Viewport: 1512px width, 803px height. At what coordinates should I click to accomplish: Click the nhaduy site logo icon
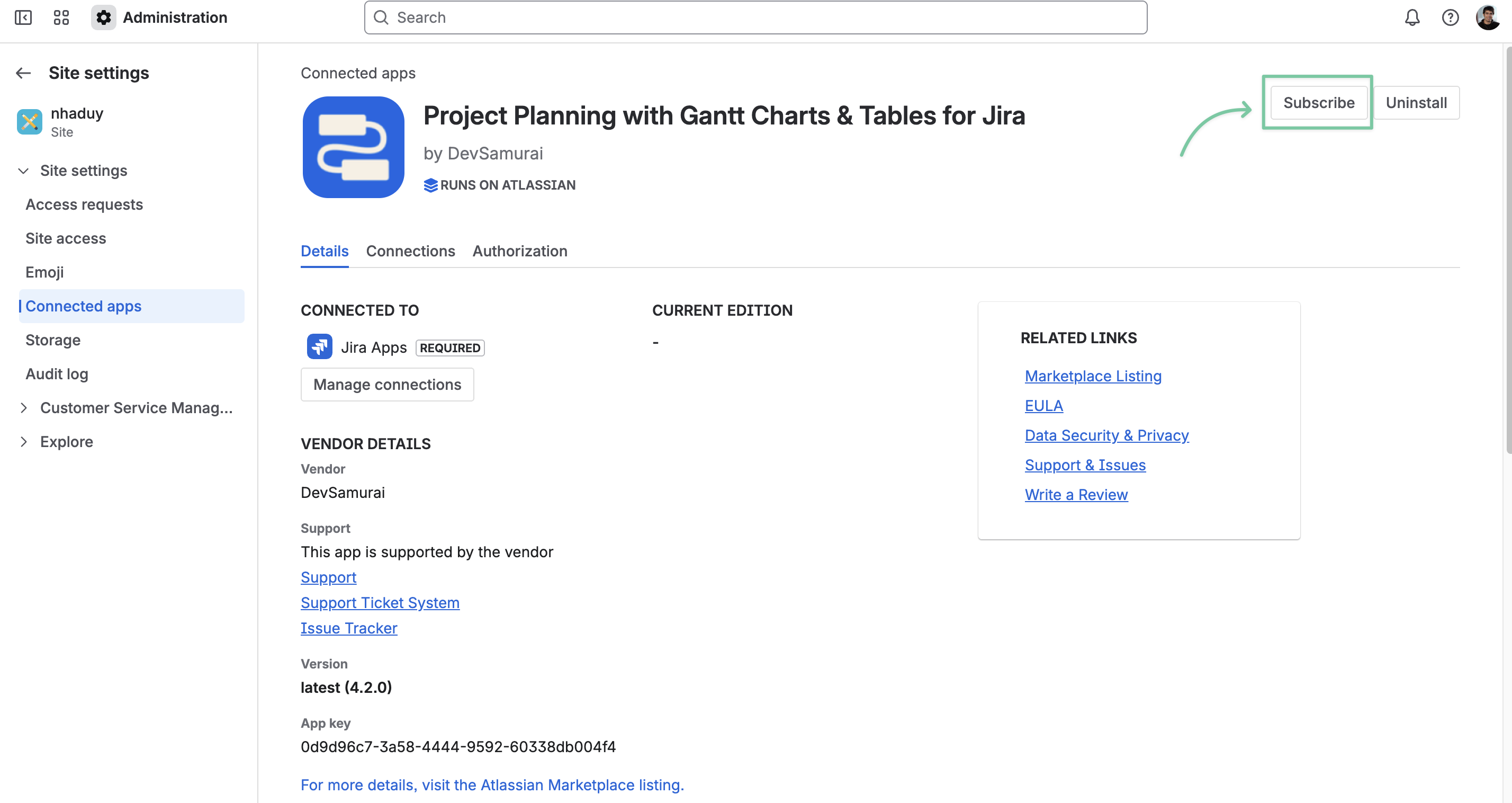29,122
